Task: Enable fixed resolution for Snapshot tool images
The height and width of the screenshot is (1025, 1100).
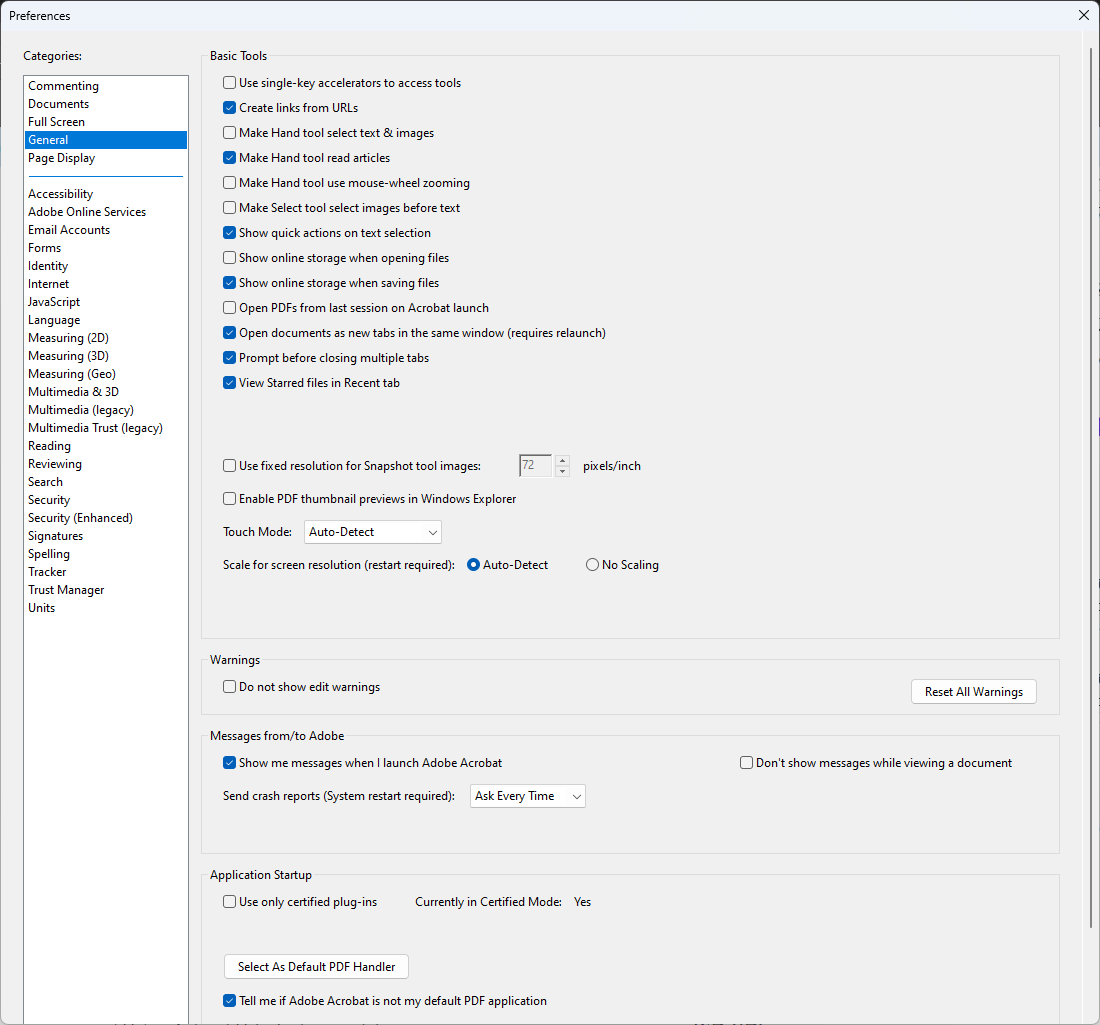Action: coord(229,465)
